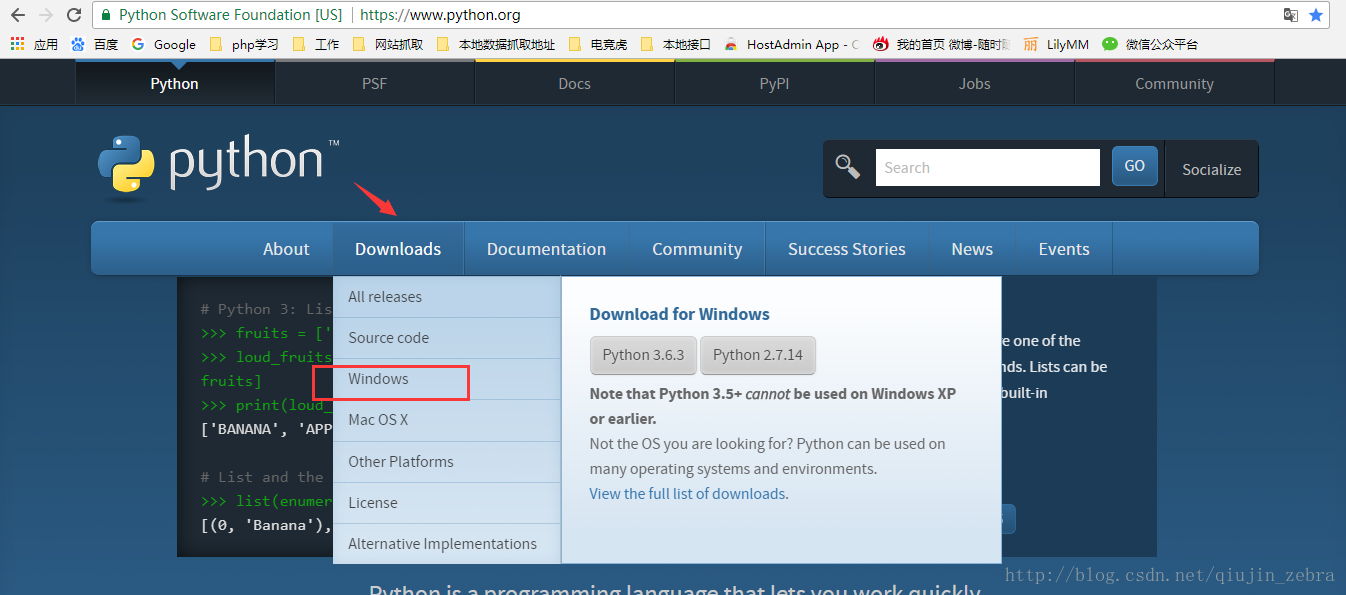Screen dimensions: 1346x595
Task: Click the browser back arrow
Action: click(x=18, y=15)
